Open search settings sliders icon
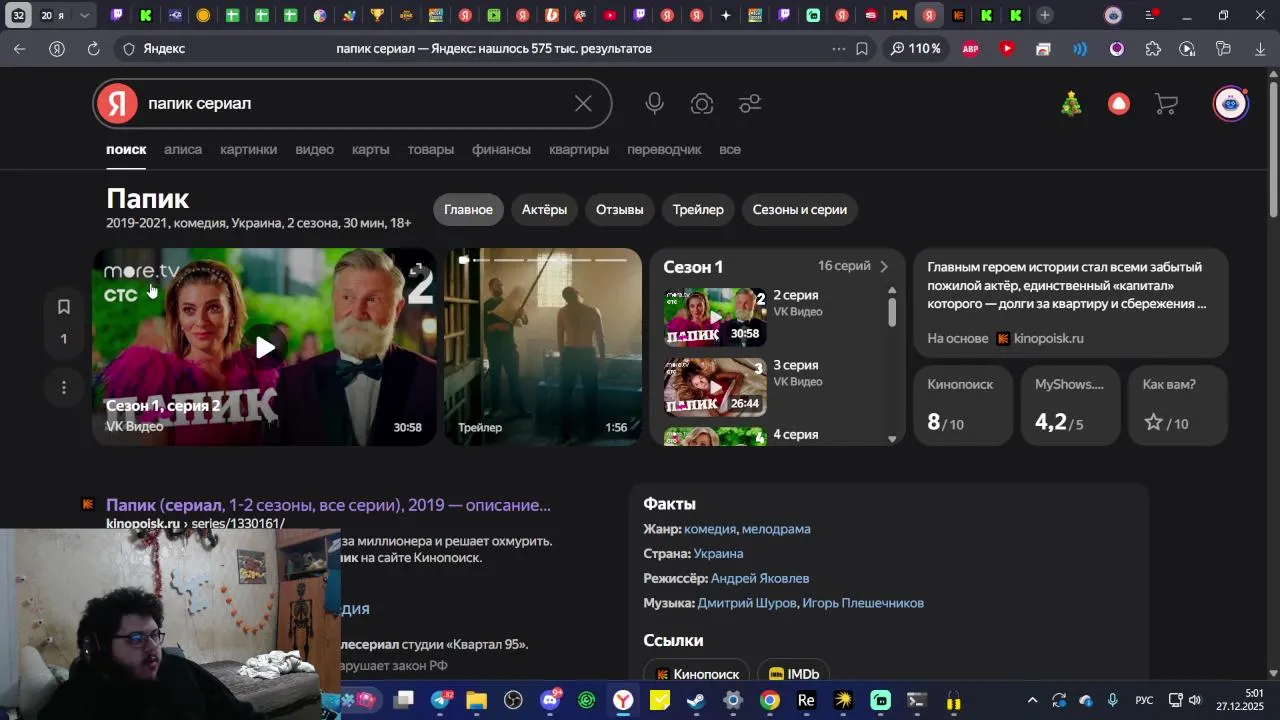Image resolution: width=1280 pixels, height=720 pixels. tap(750, 103)
